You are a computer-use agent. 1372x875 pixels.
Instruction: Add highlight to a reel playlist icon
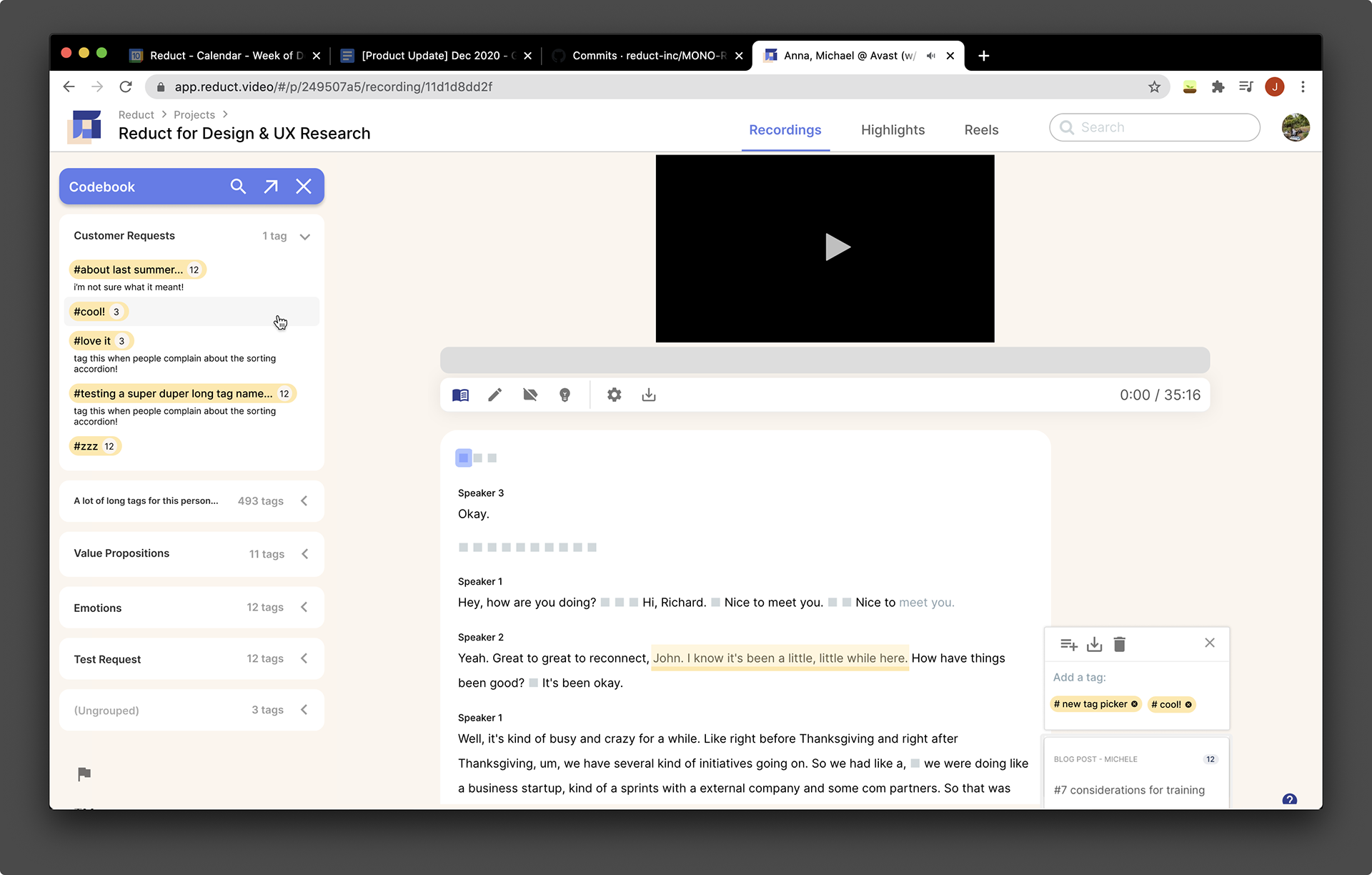pyautogui.click(x=1069, y=645)
